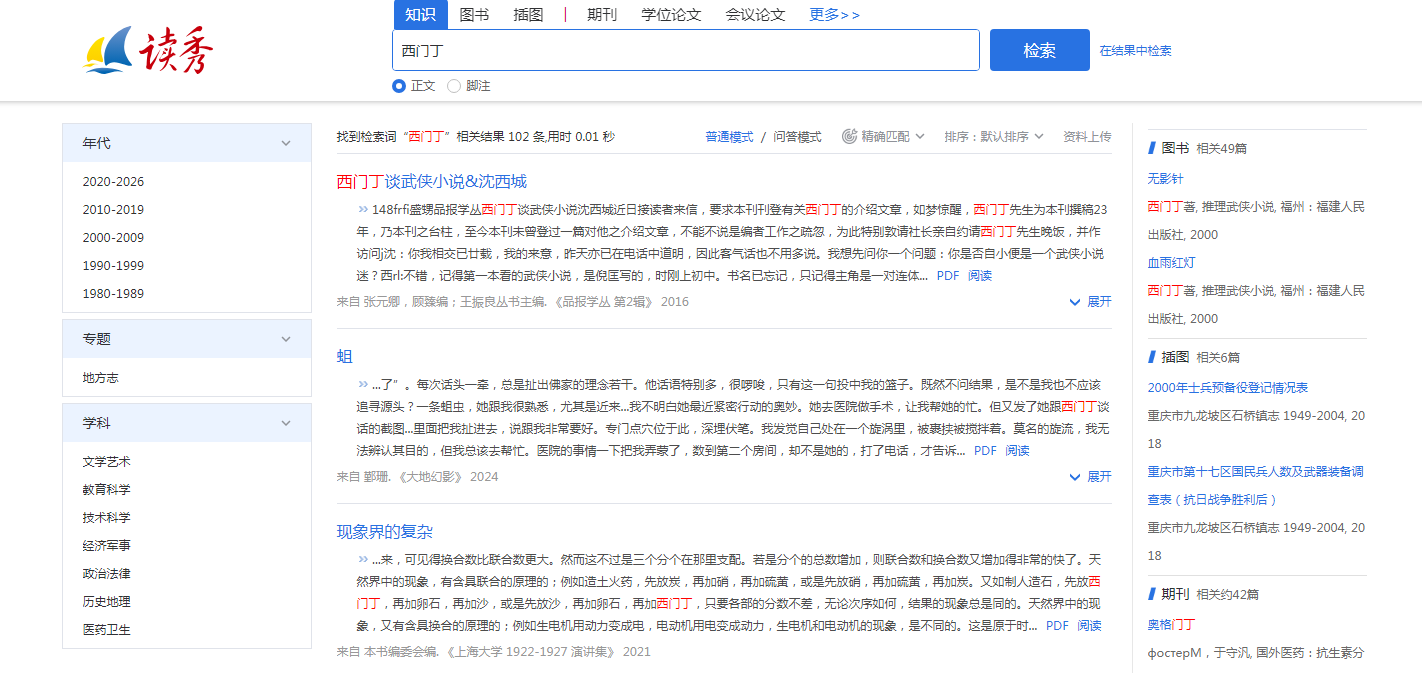Filter by 地方志 topic
1422x673 pixels.
[x=101, y=378]
